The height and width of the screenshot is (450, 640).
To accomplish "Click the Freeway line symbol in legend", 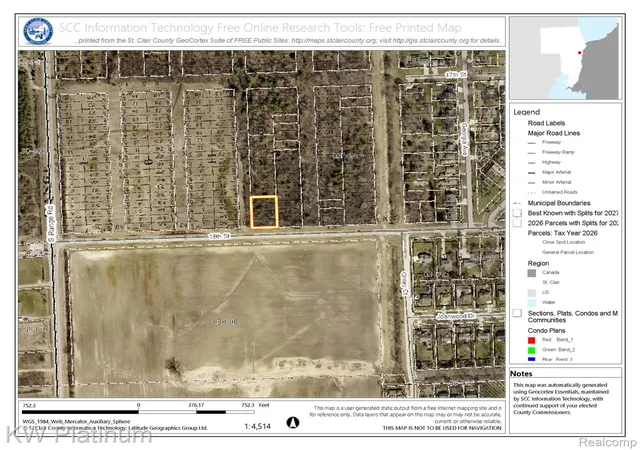I will point(531,143).
